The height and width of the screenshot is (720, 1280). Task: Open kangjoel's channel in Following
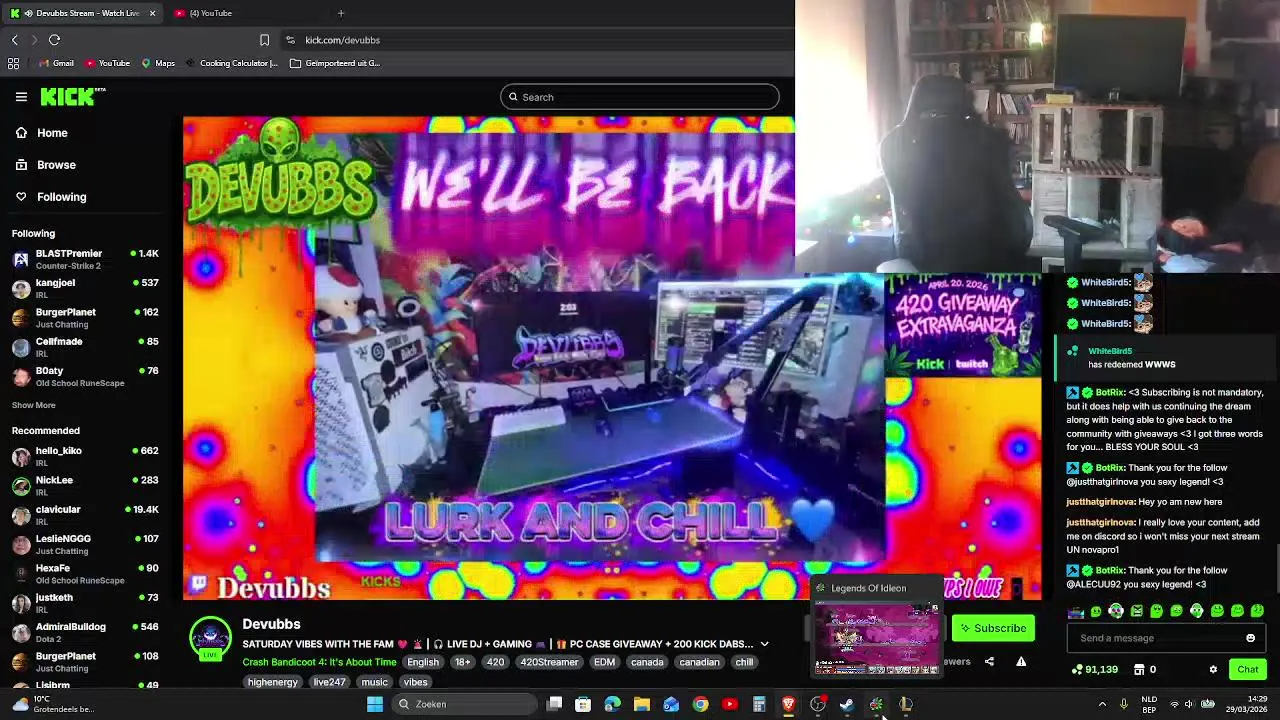pyautogui.click(x=86, y=288)
